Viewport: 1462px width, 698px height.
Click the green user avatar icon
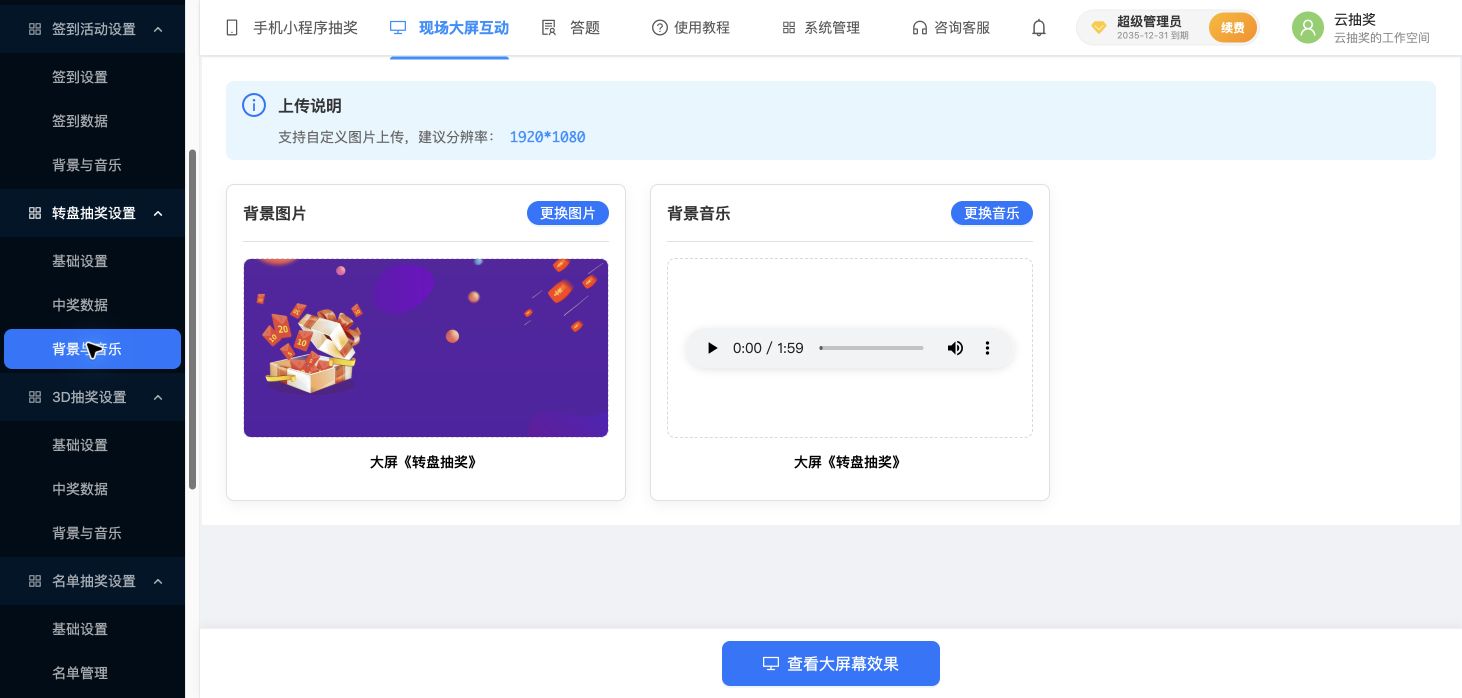(x=1308, y=28)
